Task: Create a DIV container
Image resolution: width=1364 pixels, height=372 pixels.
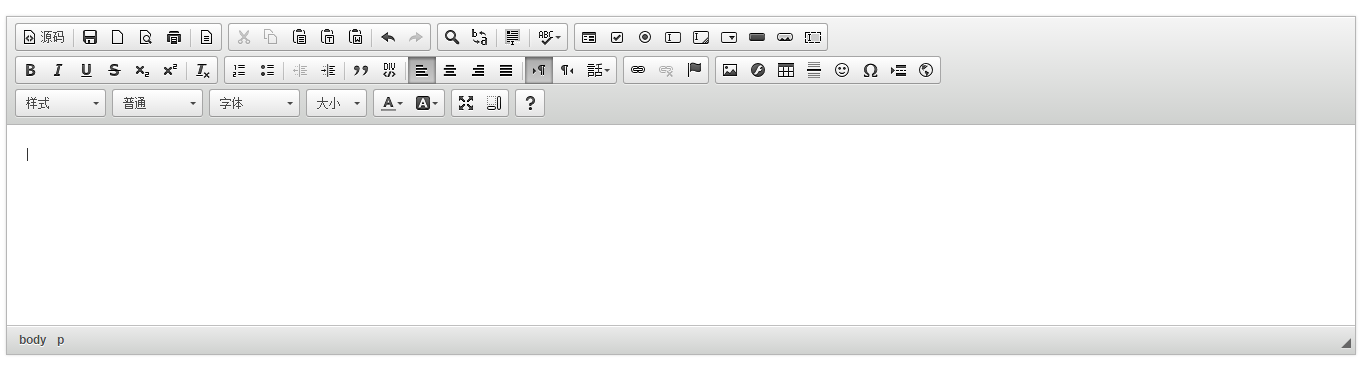Action: [x=389, y=70]
